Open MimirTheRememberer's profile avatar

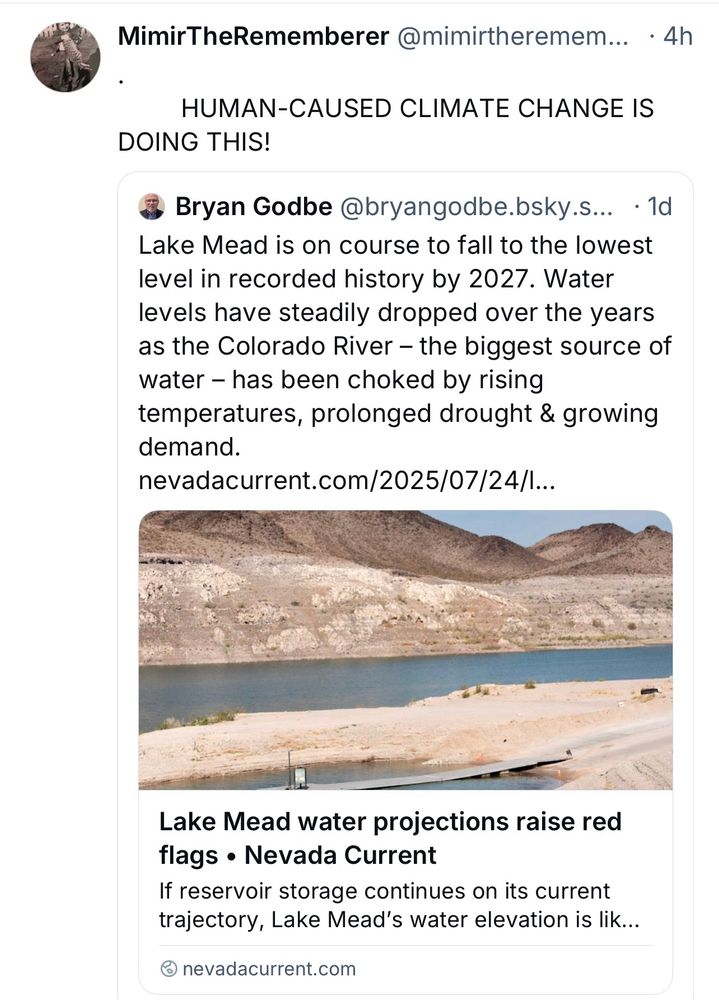(65, 58)
